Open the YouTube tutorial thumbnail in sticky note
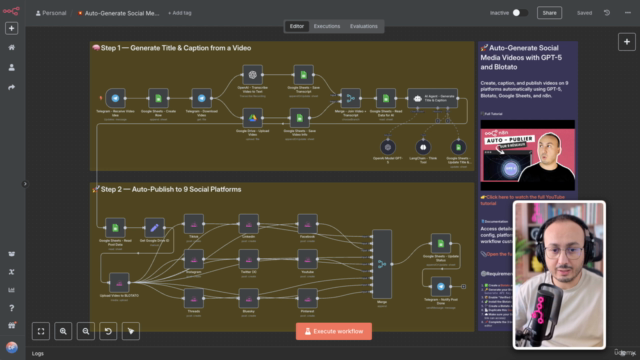640x360 pixels. pos(527,155)
